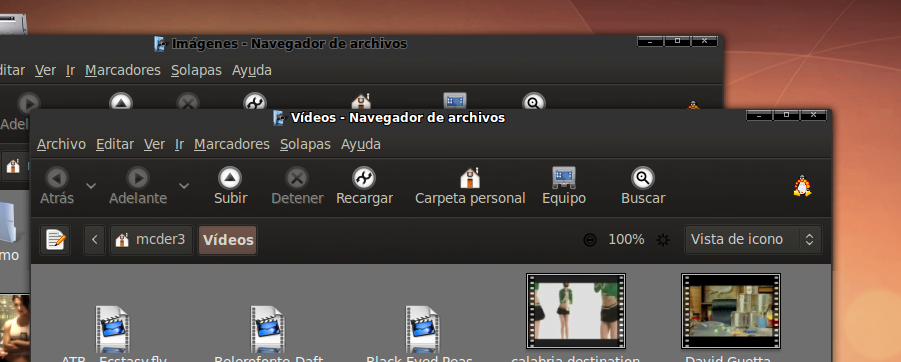Click the penguin throbber icon in Vídeos window

click(x=802, y=187)
